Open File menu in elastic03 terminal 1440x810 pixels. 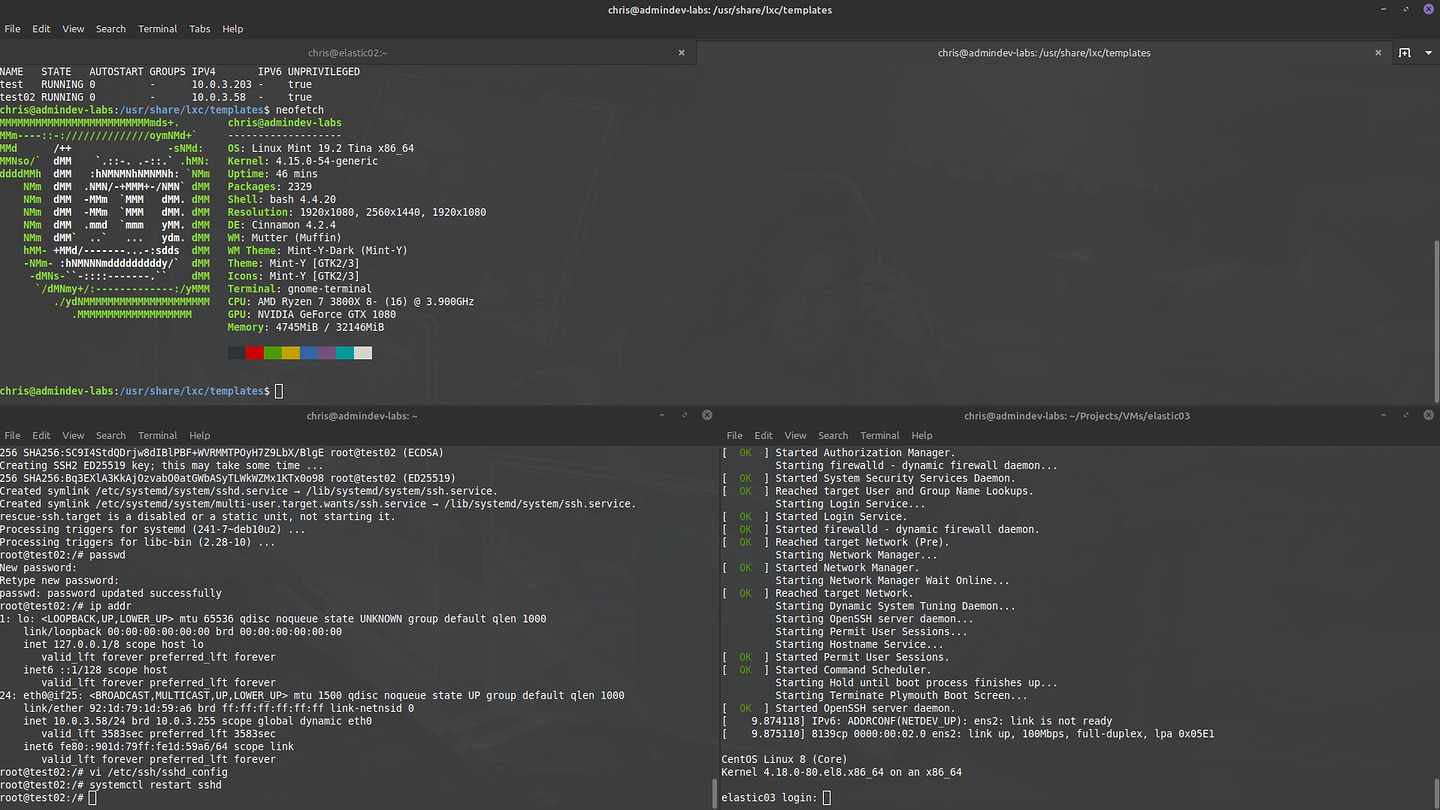(x=735, y=436)
